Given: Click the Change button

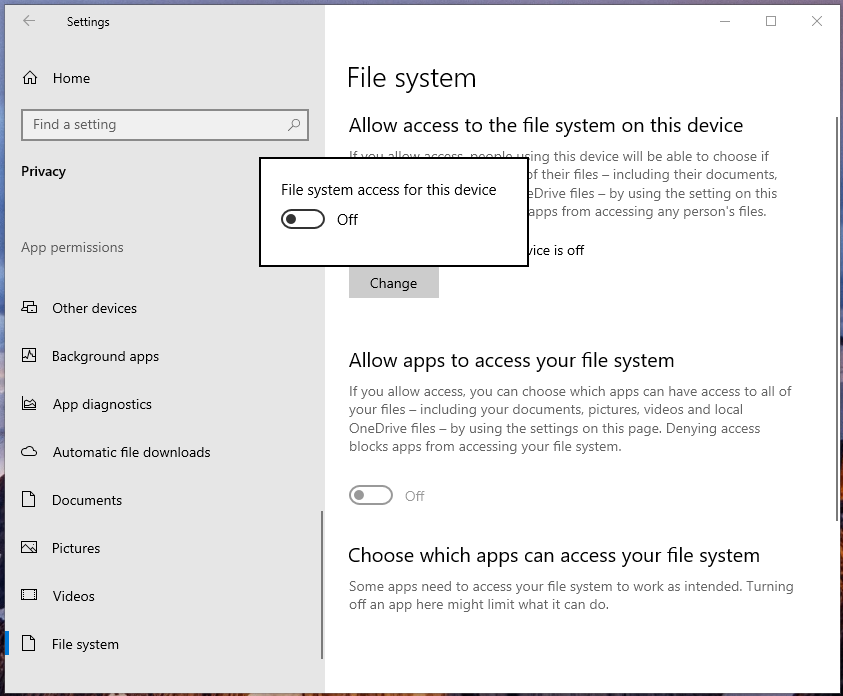Looking at the screenshot, I should click(393, 283).
